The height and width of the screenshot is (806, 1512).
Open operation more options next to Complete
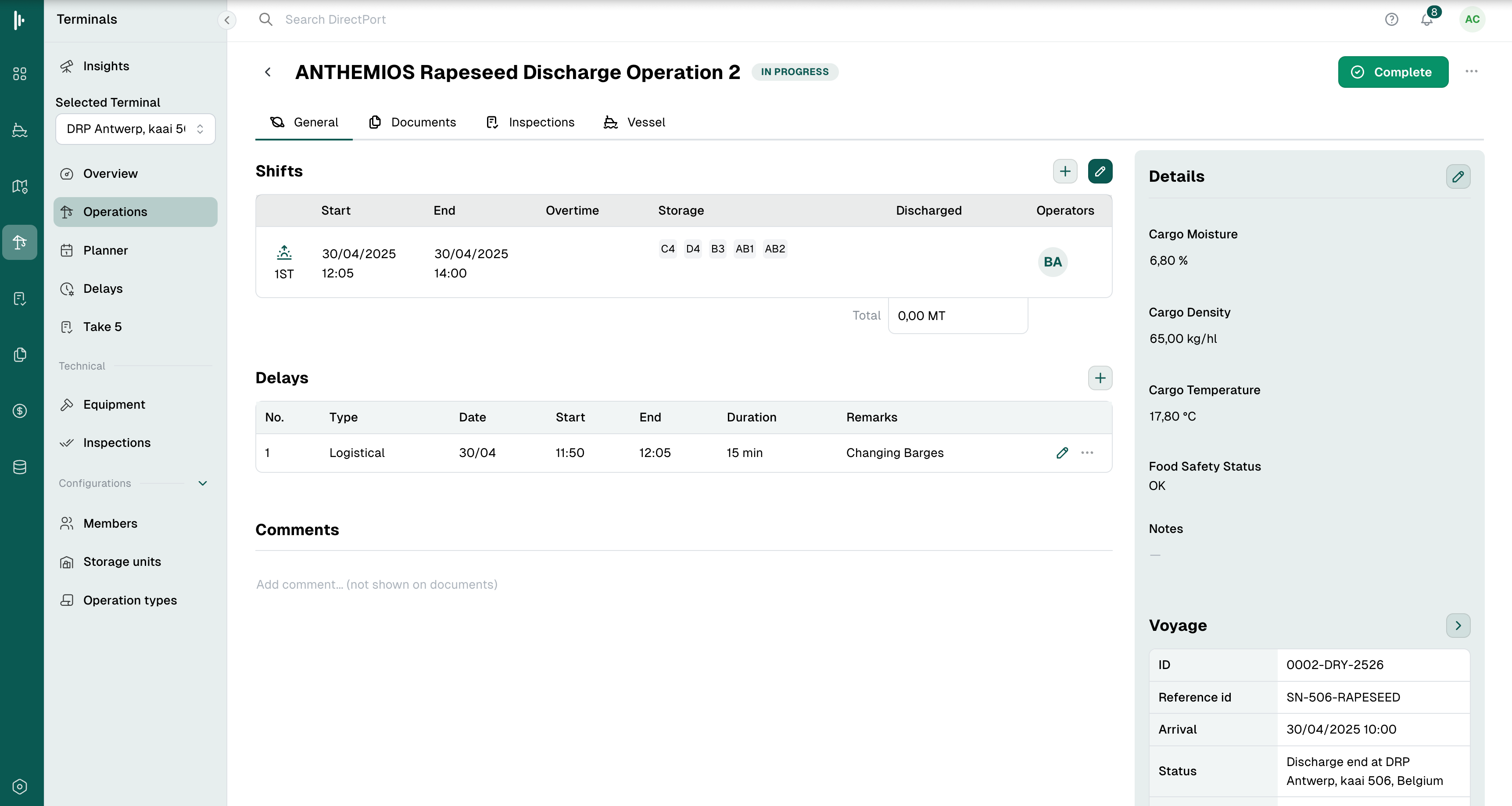coord(1471,72)
